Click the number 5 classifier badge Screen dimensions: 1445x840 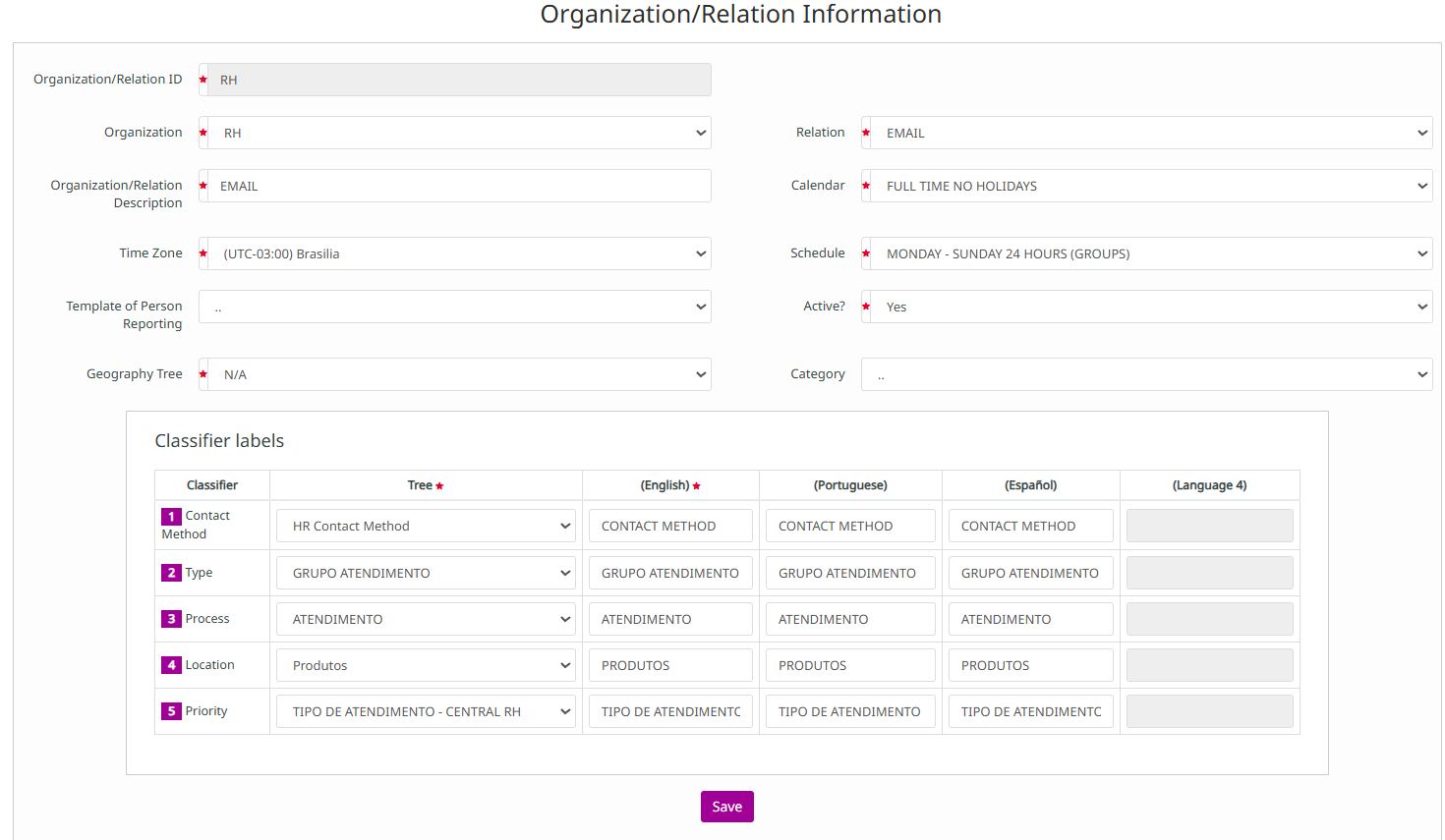pyautogui.click(x=172, y=711)
